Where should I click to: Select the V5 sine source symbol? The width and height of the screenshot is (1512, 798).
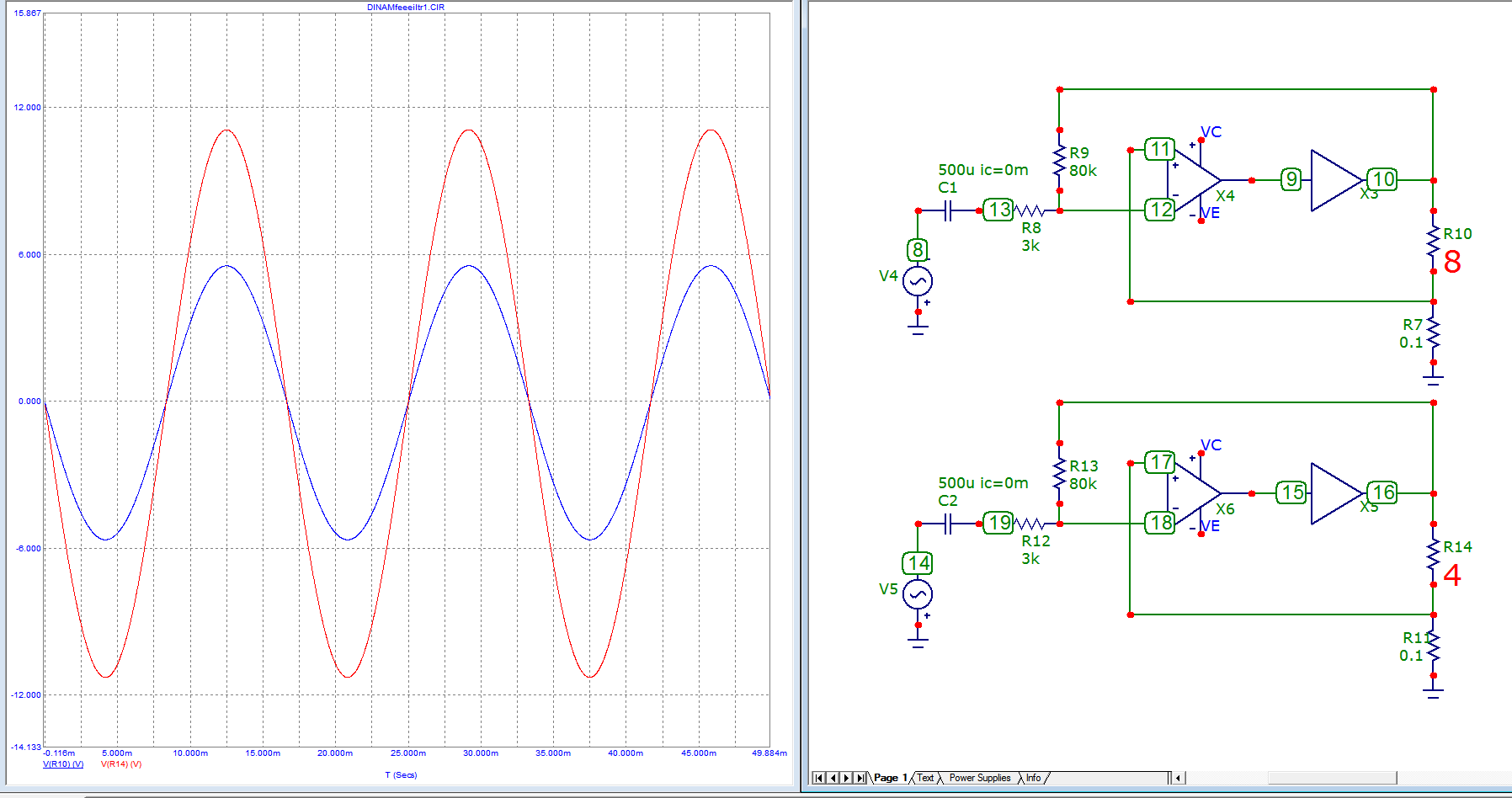click(x=918, y=594)
